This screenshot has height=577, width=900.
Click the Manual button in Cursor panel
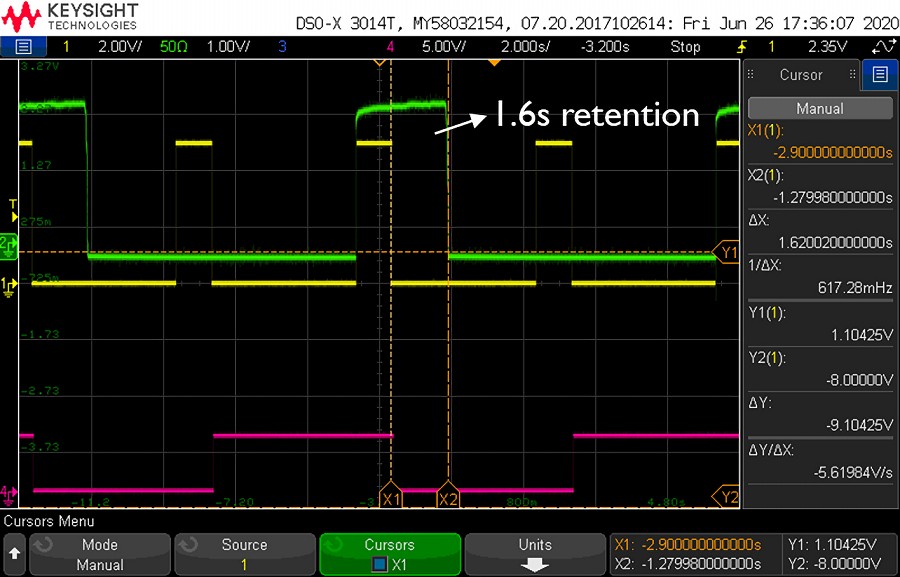(819, 108)
